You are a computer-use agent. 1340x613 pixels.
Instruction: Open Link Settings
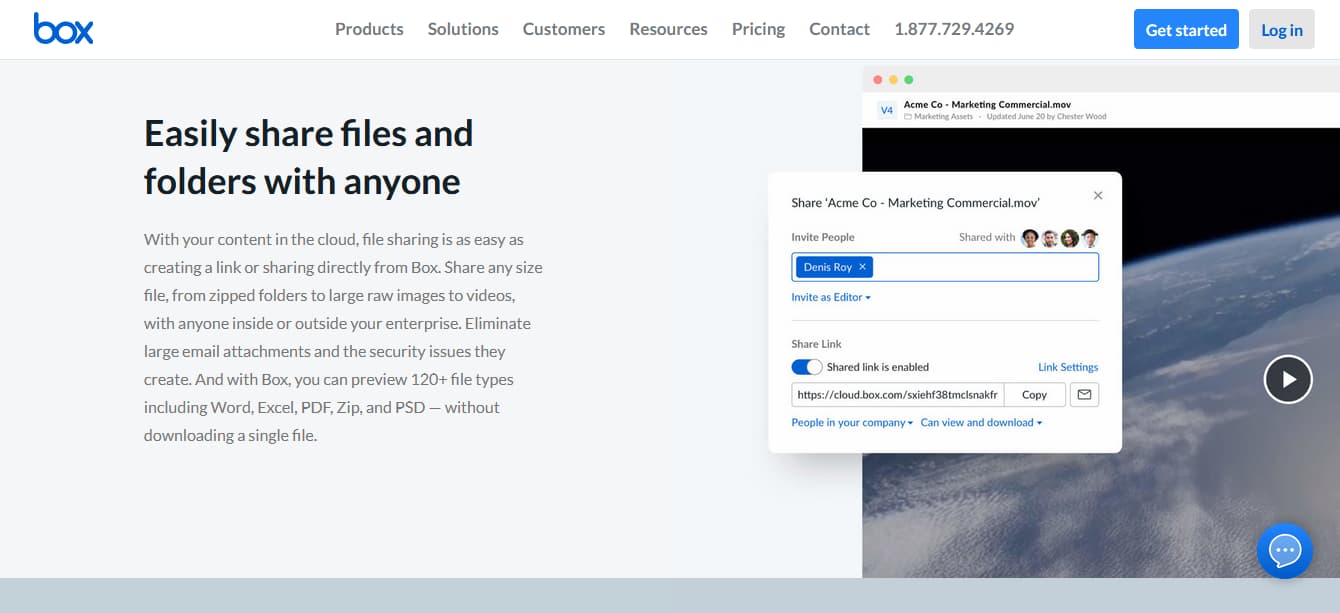(x=1068, y=367)
